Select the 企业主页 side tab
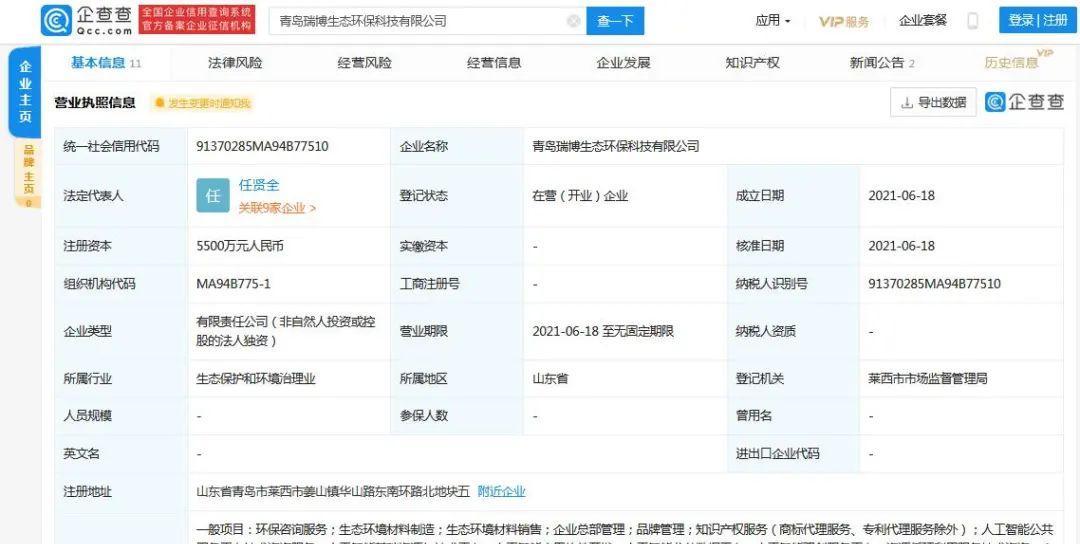 25,92
